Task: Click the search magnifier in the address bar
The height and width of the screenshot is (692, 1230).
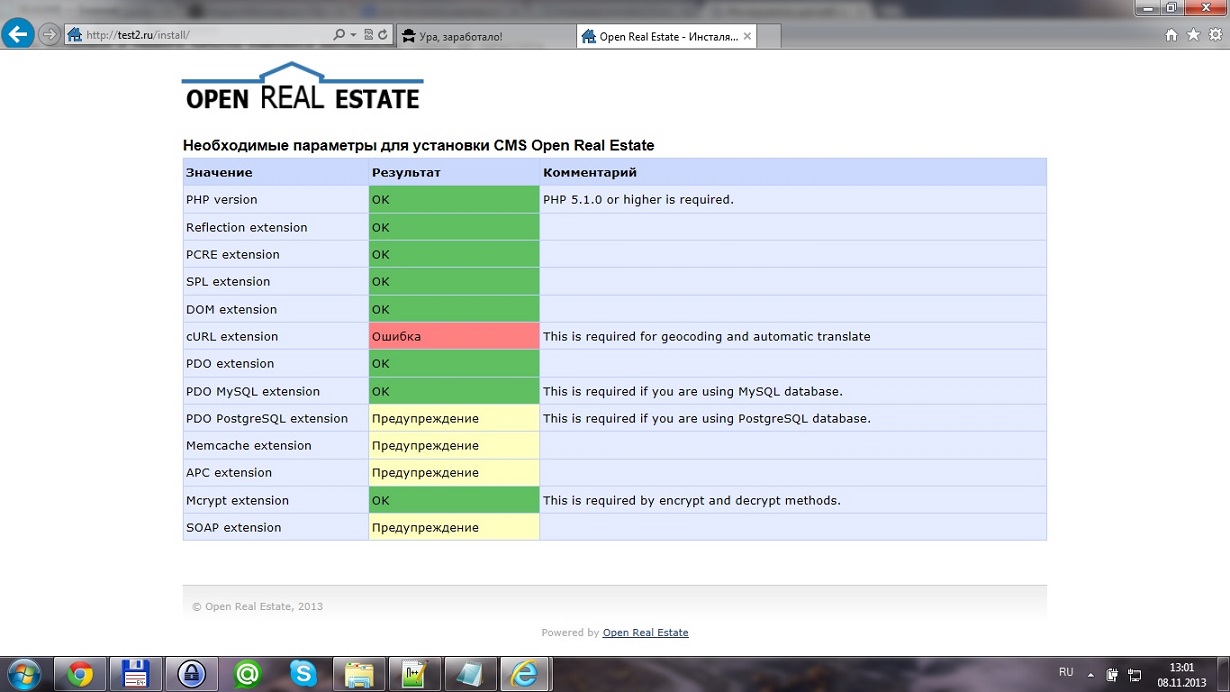Action: [339, 35]
